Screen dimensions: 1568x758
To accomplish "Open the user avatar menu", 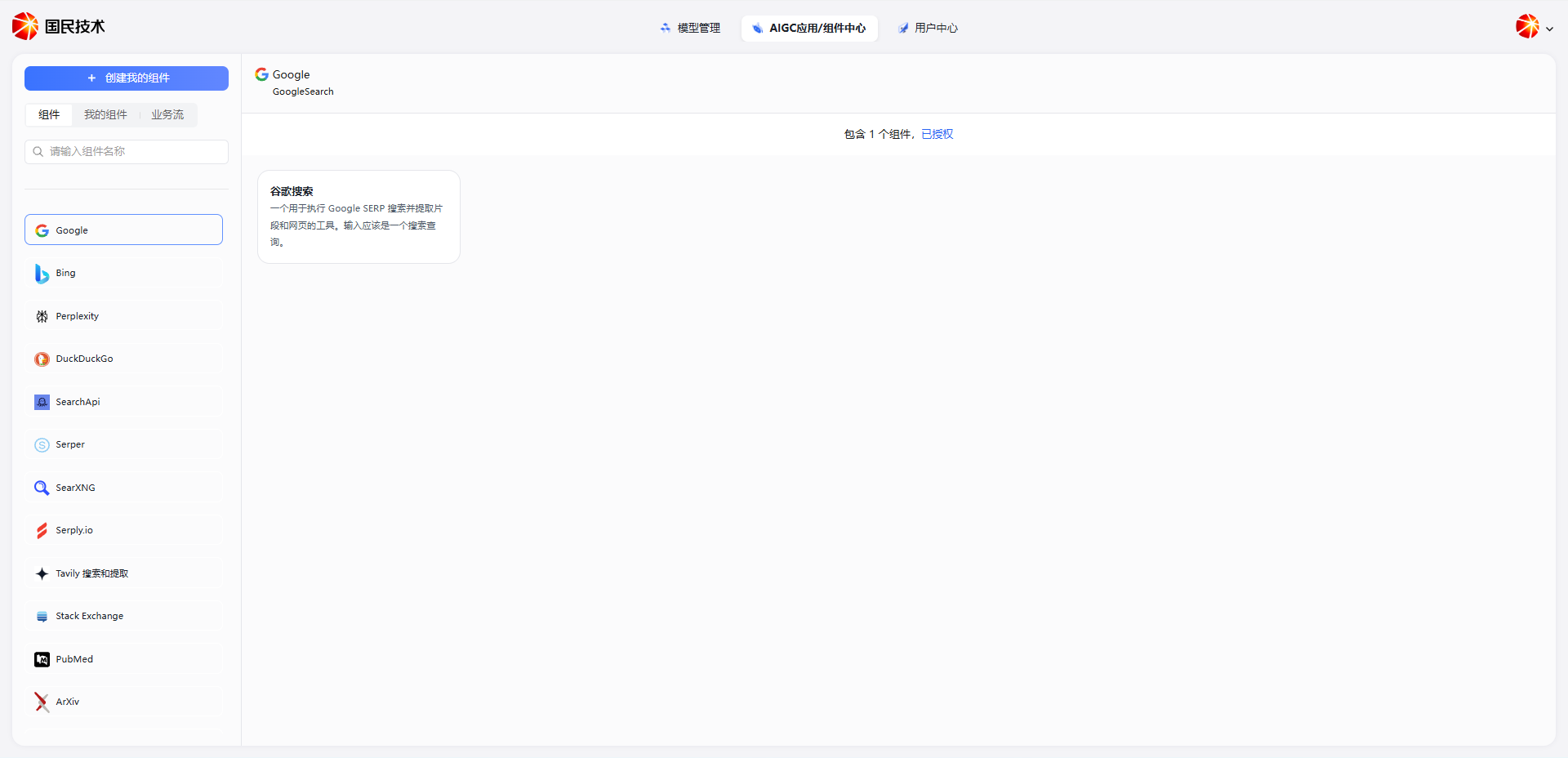I will 1534,27.
